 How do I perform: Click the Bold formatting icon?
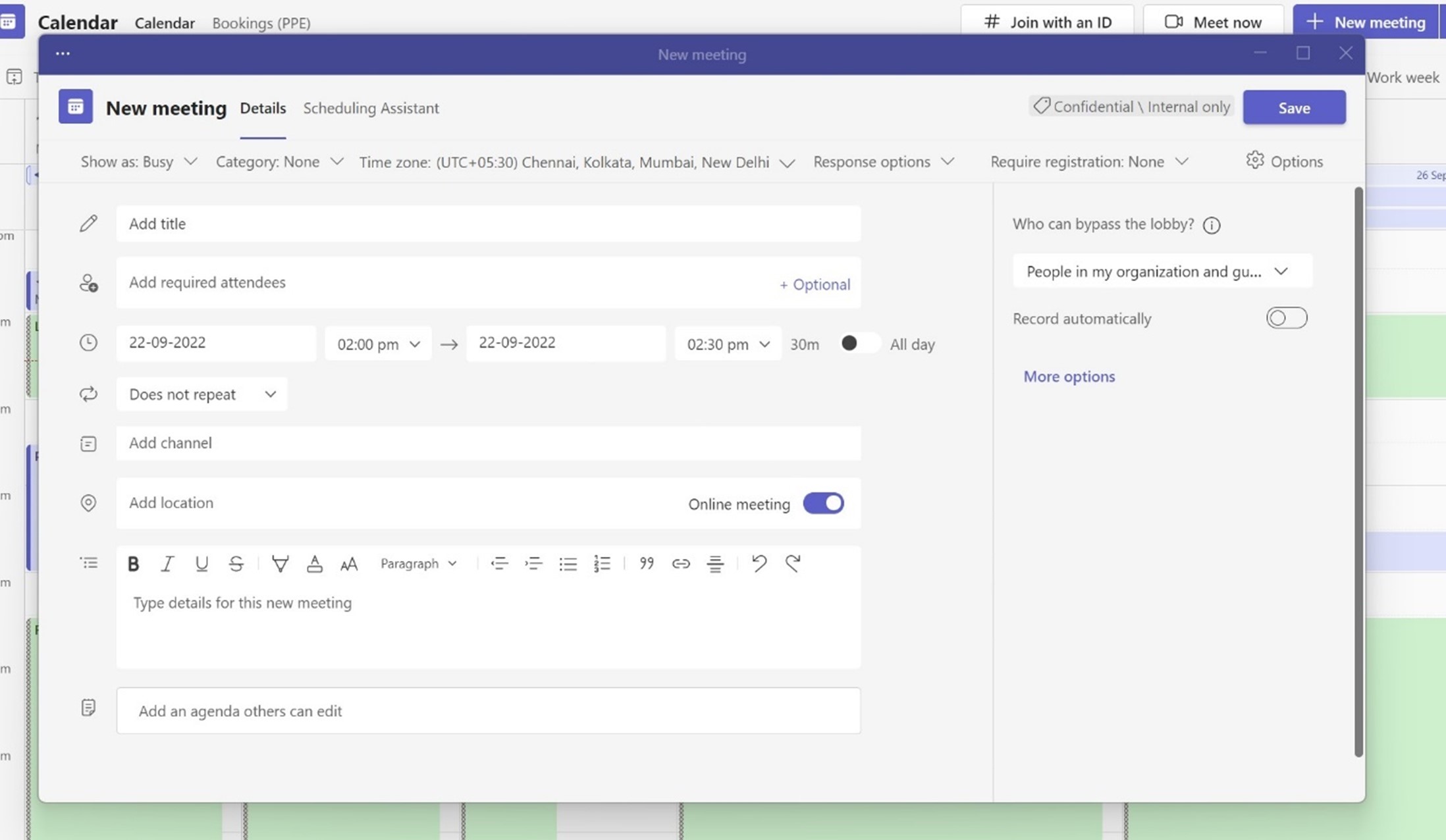pos(133,564)
